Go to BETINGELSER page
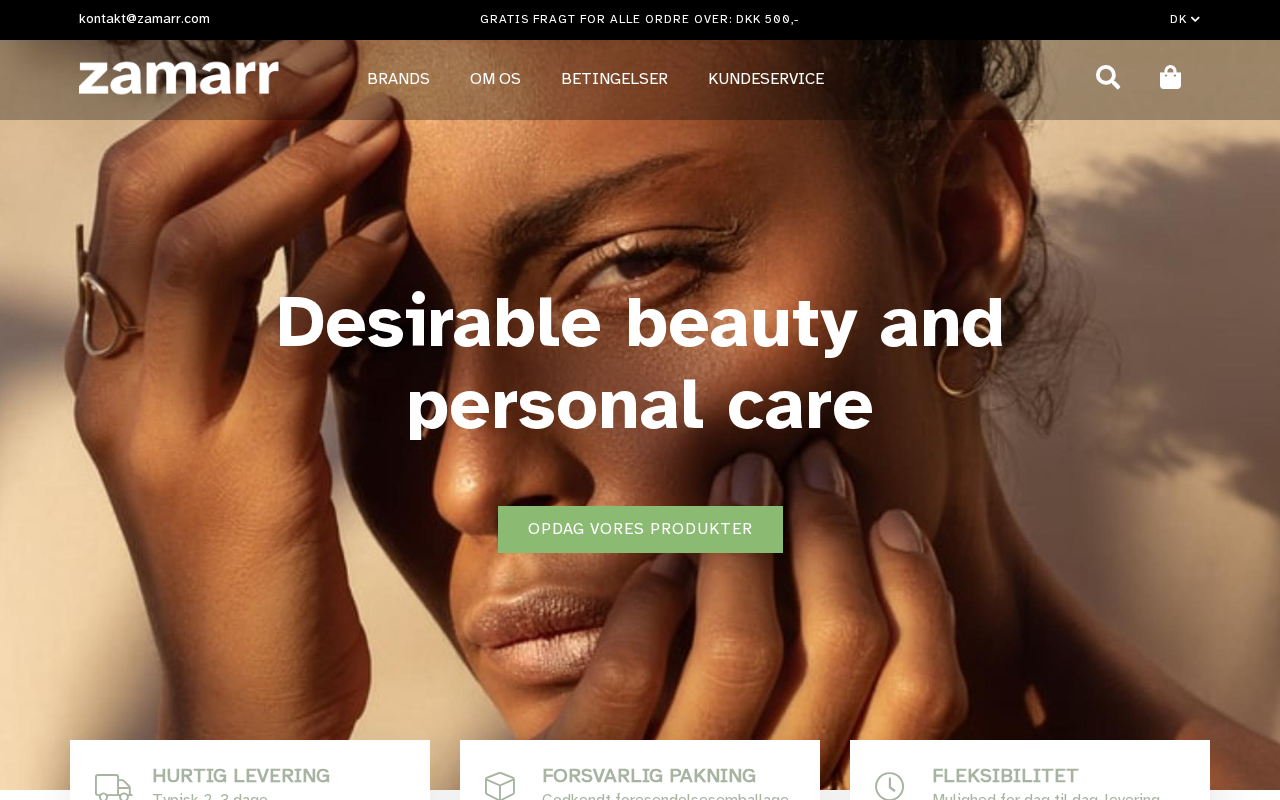Viewport: 1280px width, 800px height. [x=614, y=79]
